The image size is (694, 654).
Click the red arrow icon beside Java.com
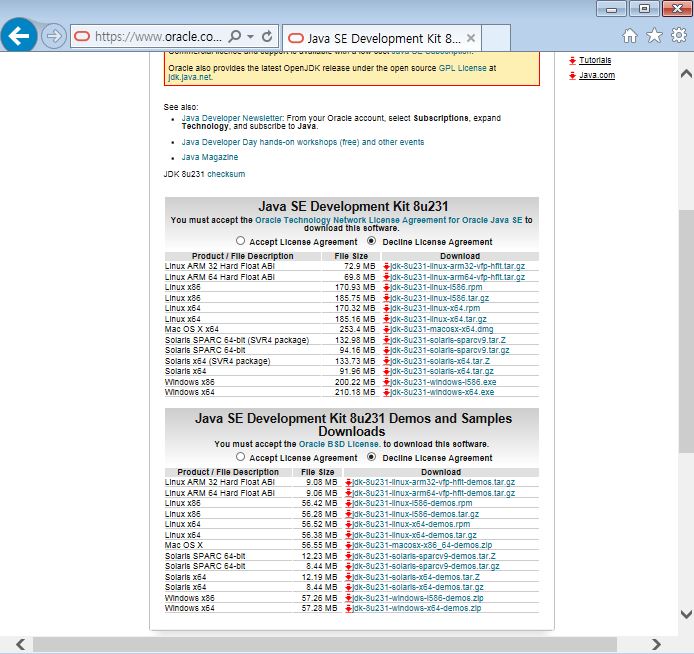coord(572,76)
